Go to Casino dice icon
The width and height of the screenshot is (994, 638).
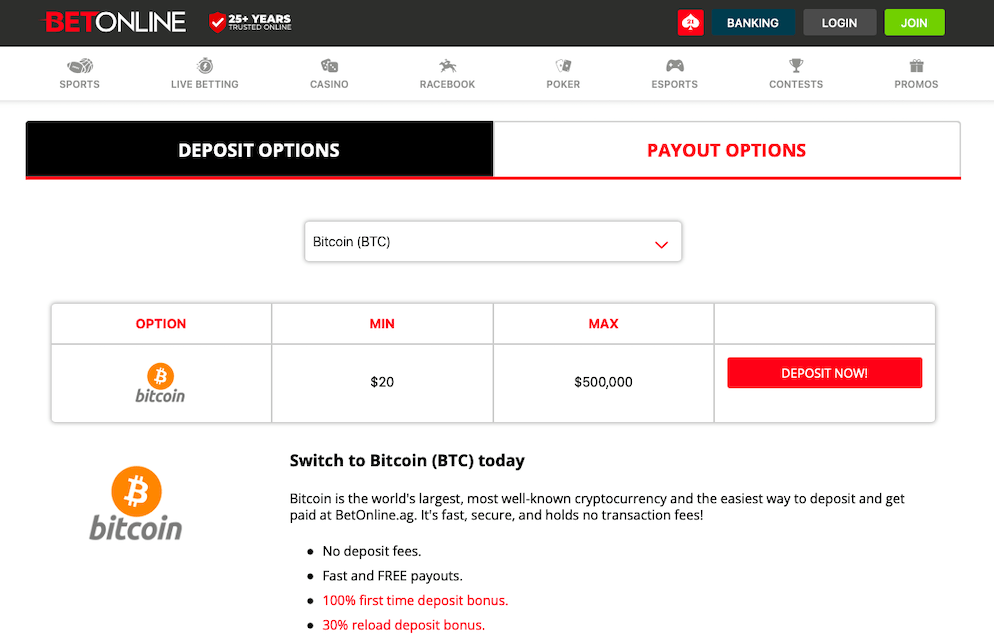coord(329,66)
